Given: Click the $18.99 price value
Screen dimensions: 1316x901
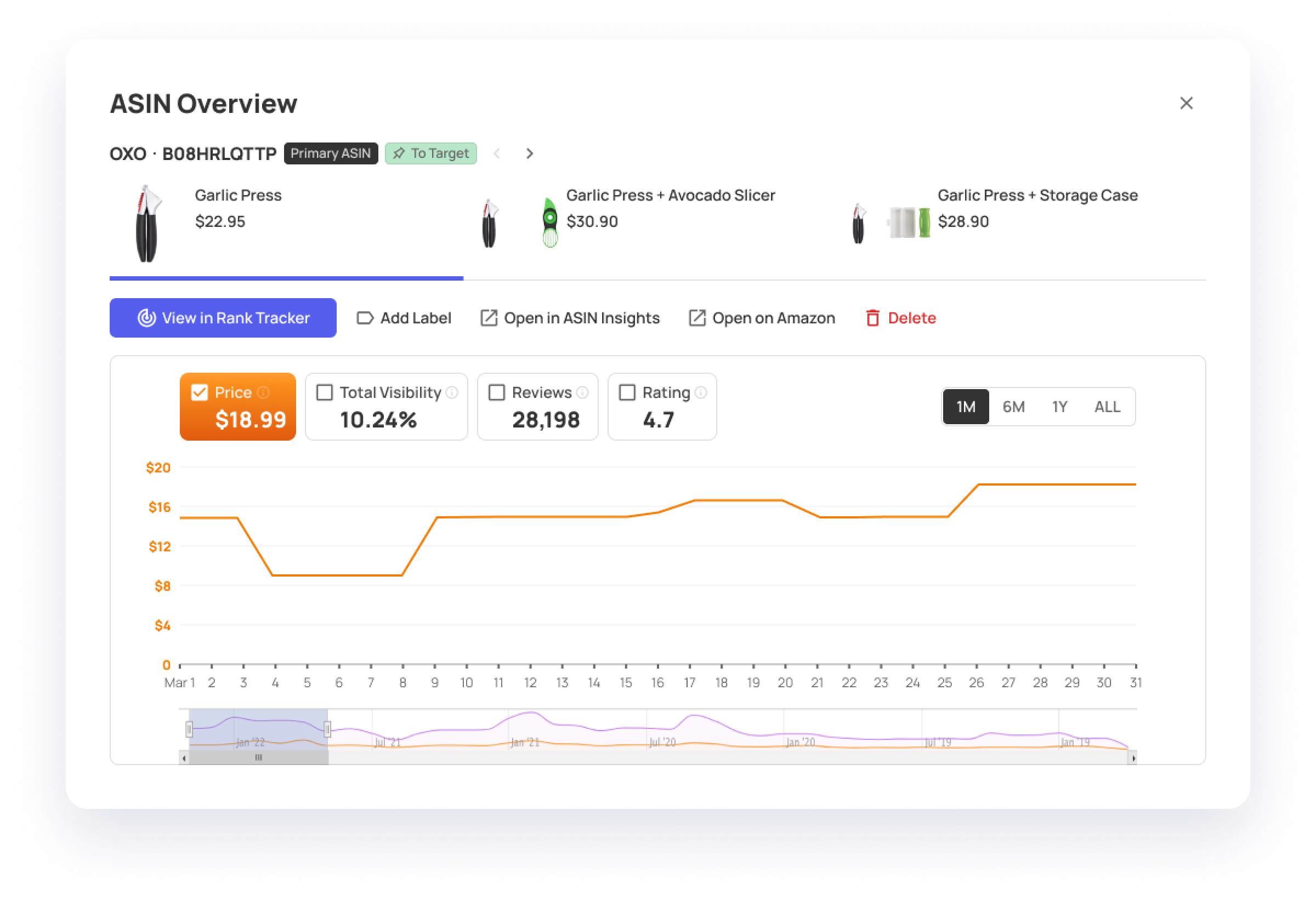Looking at the screenshot, I should tap(251, 420).
